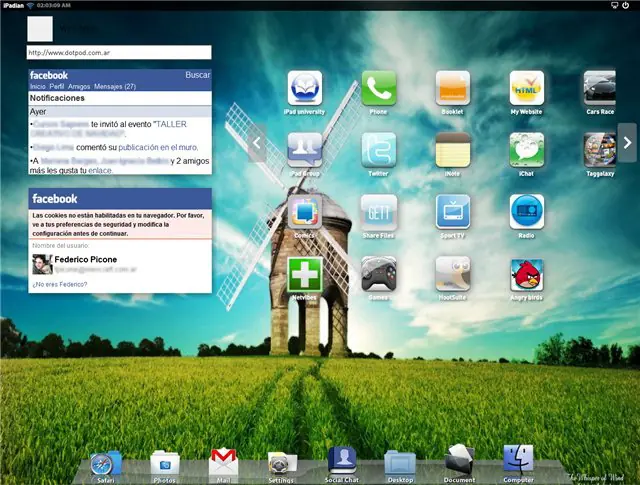Screen dimensions: 640x485
Task: Open the Comics app
Action: pos(304,212)
